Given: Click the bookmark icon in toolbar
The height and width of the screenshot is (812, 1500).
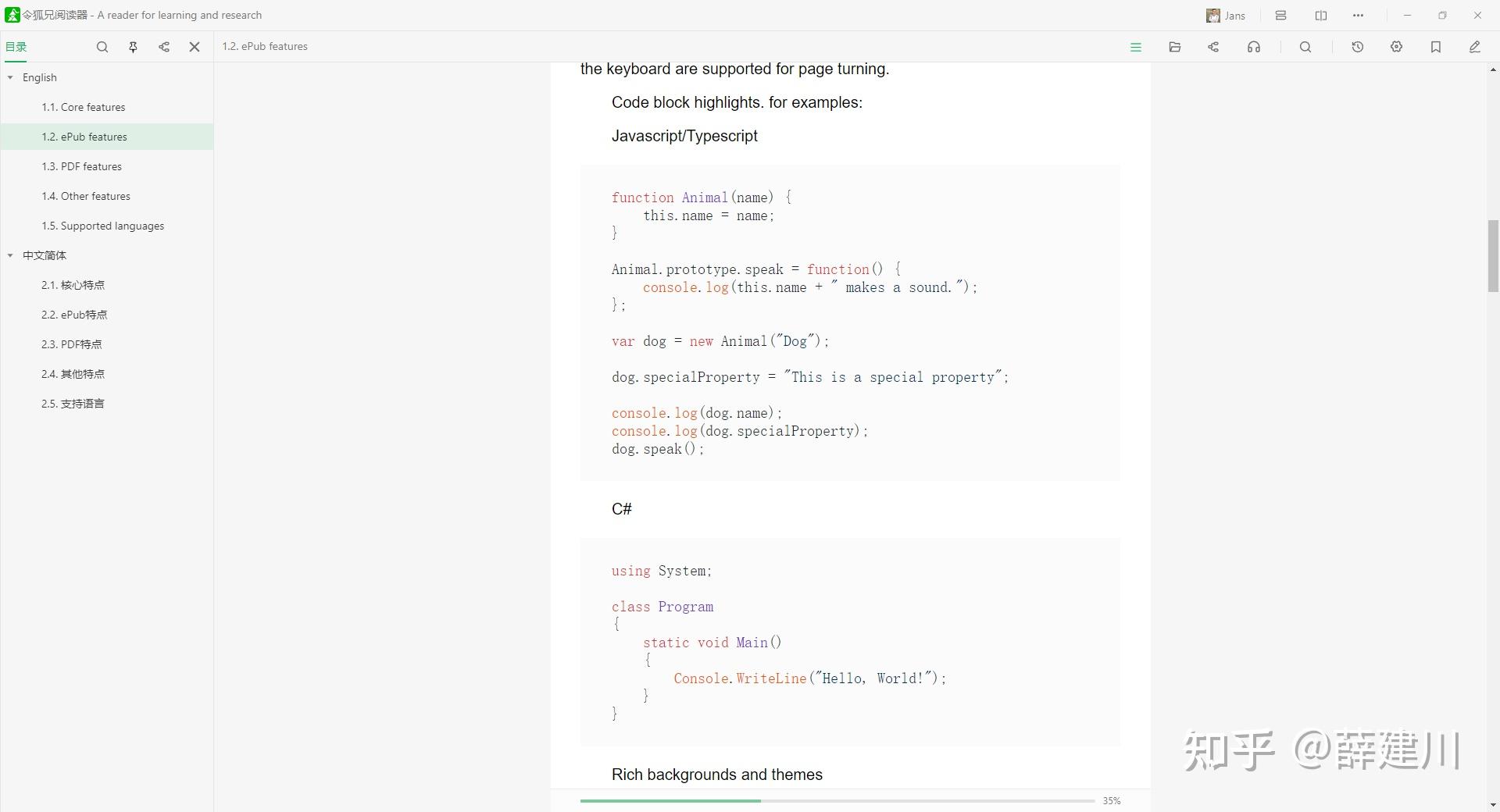Looking at the screenshot, I should (x=1435, y=47).
